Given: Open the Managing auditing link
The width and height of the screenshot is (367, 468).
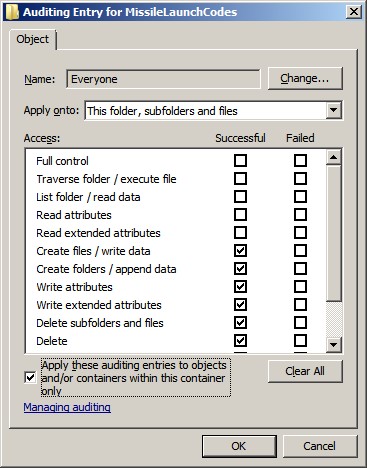Looking at the screenshot, I should (67, 407).
